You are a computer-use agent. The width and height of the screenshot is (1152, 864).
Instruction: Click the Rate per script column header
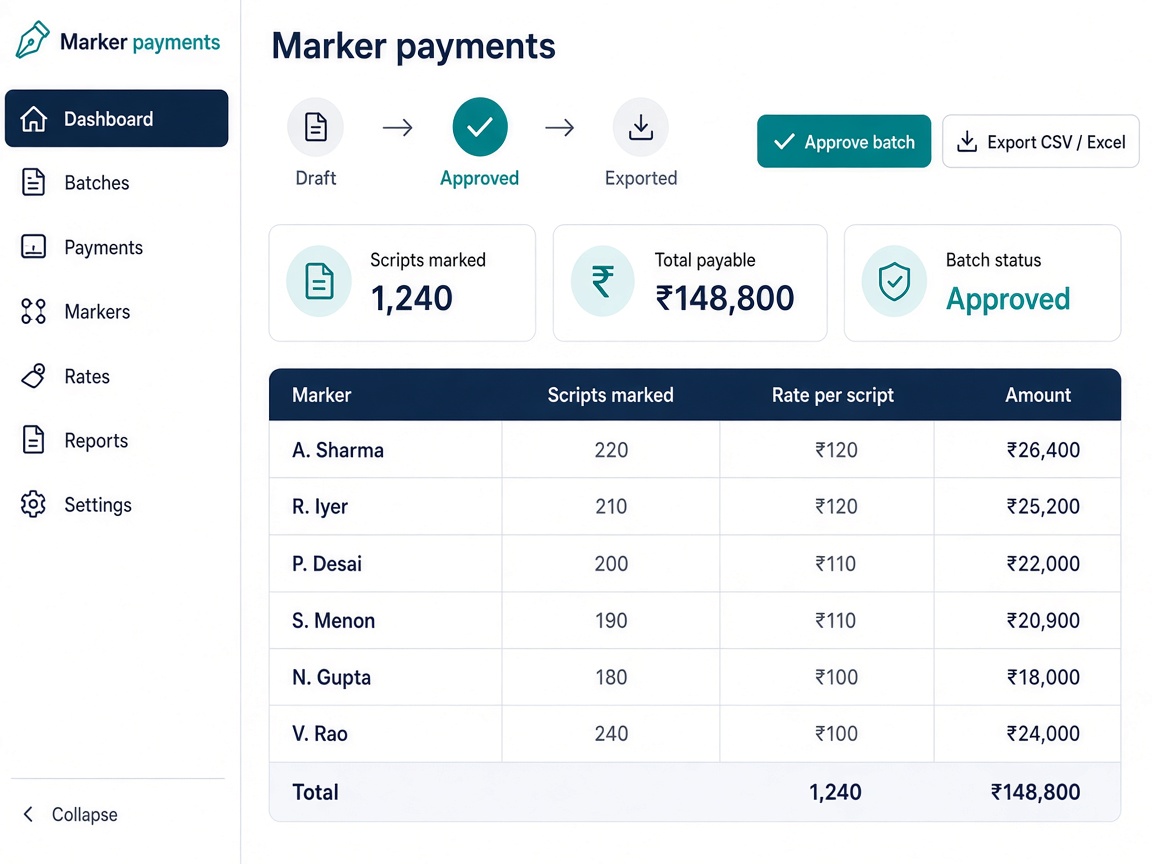tap(832, 395)
